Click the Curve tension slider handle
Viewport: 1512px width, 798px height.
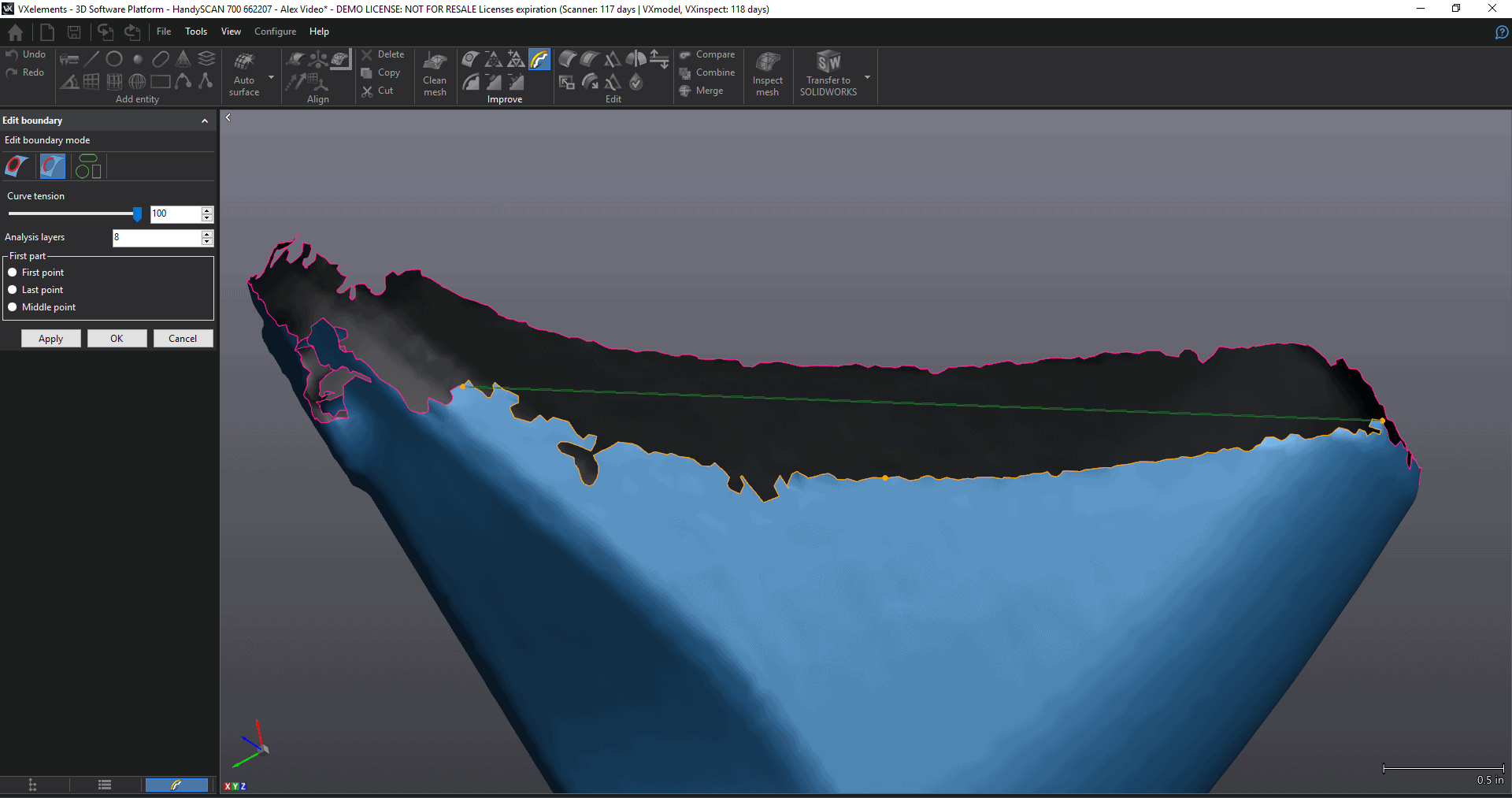137,214
